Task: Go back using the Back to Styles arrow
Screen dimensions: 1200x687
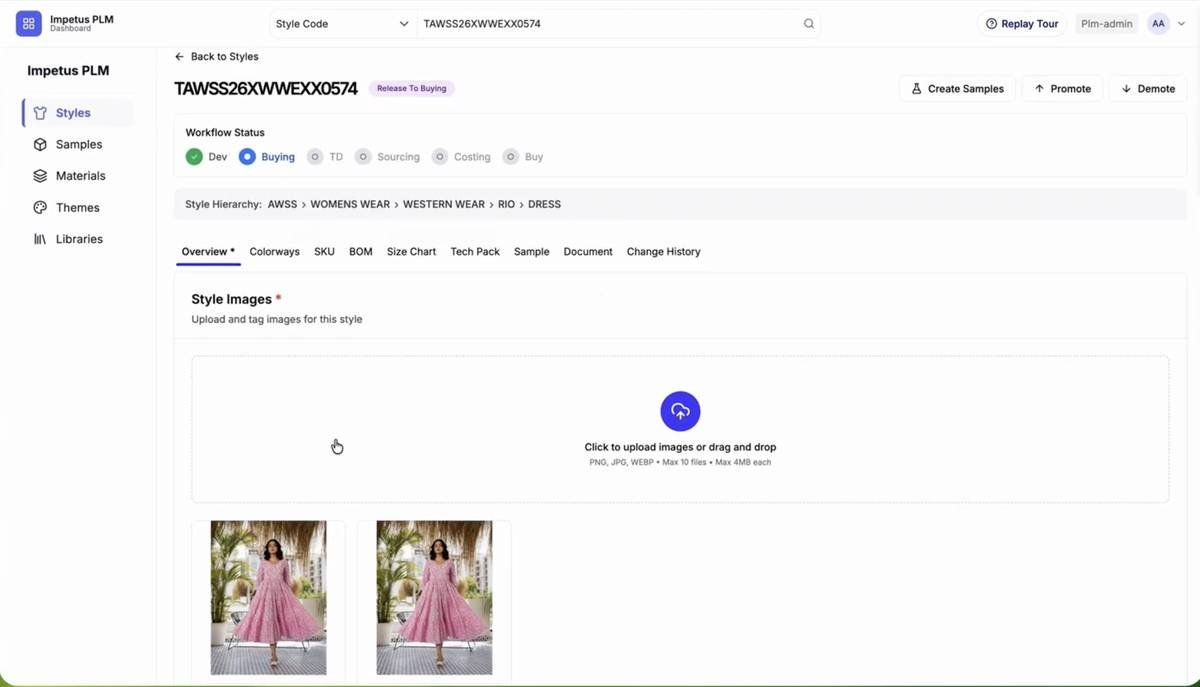Action: pyautogui.click(x=179, y=57)
